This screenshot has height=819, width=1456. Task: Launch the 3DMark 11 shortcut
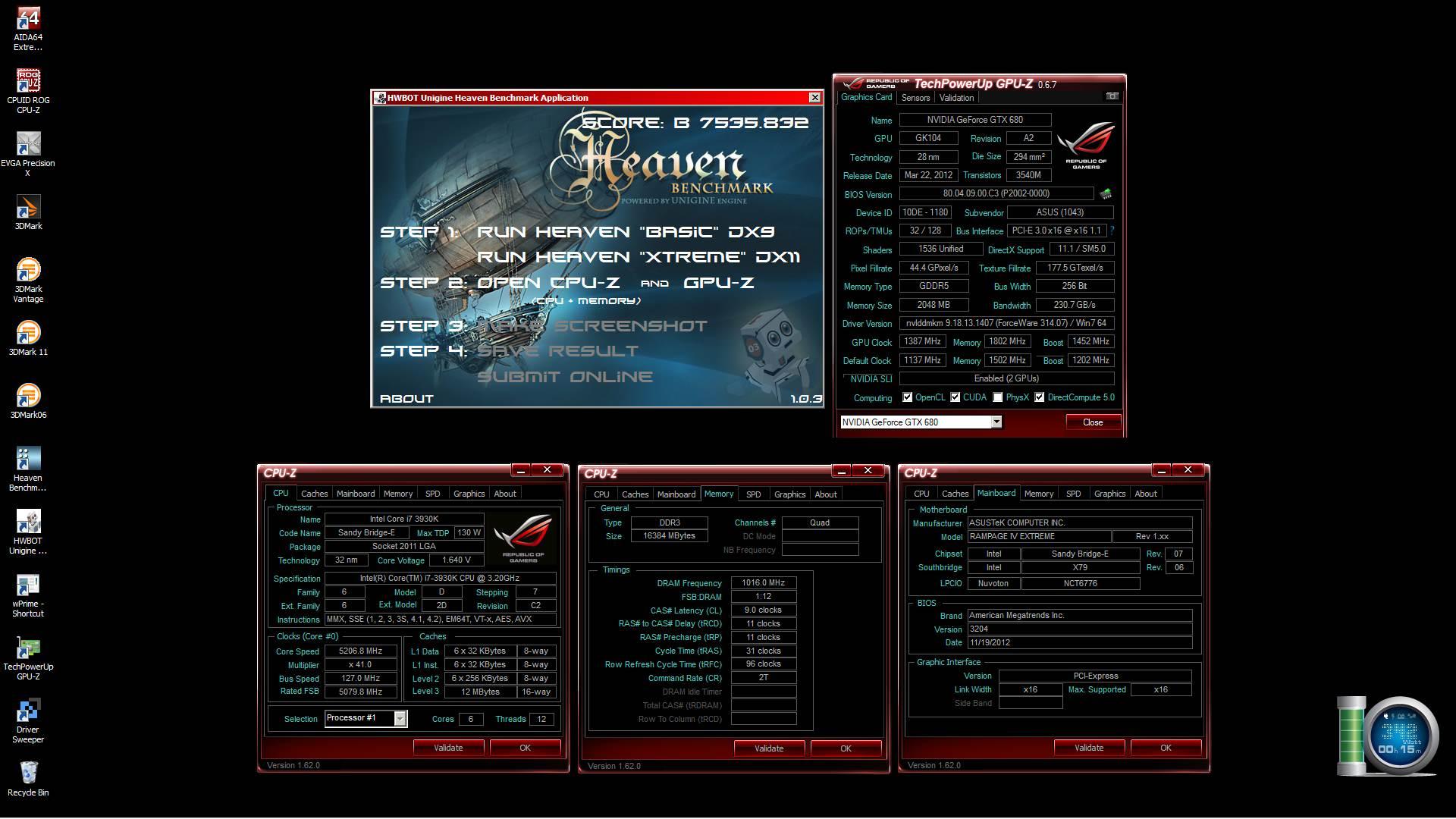[28, 339]
